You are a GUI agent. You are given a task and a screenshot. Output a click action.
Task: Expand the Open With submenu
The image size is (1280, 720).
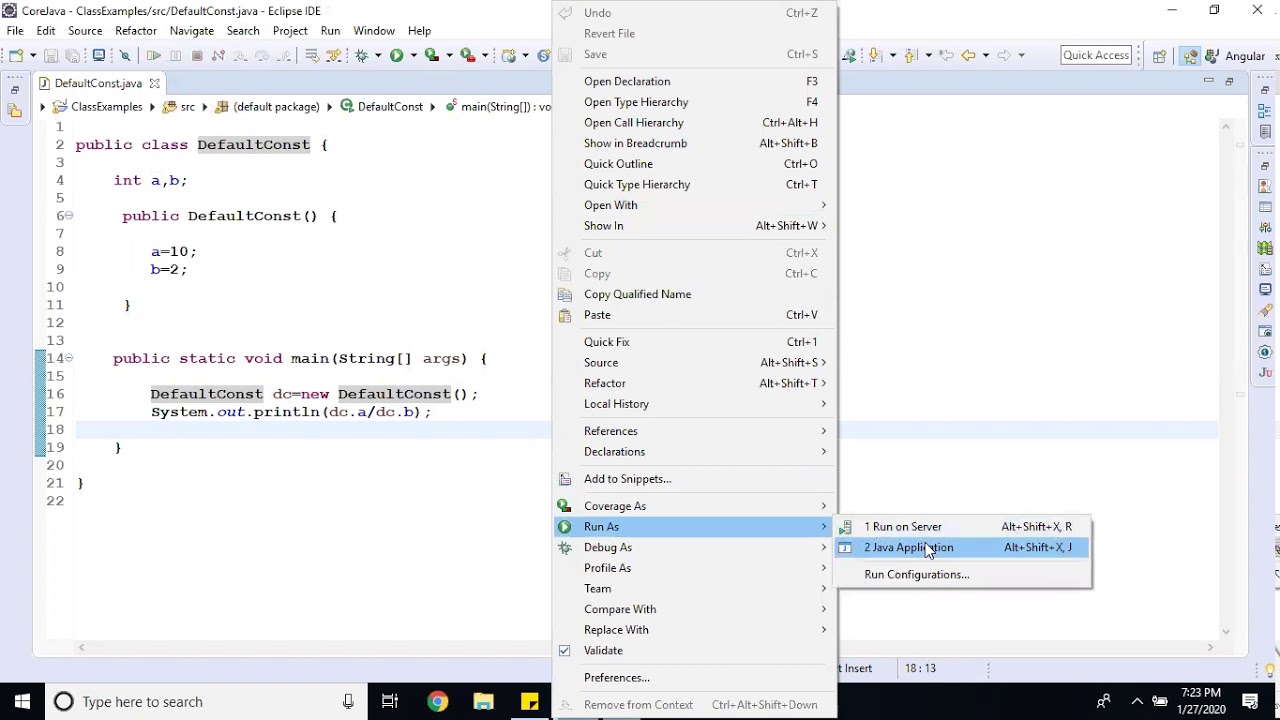(x=694, y=205)
